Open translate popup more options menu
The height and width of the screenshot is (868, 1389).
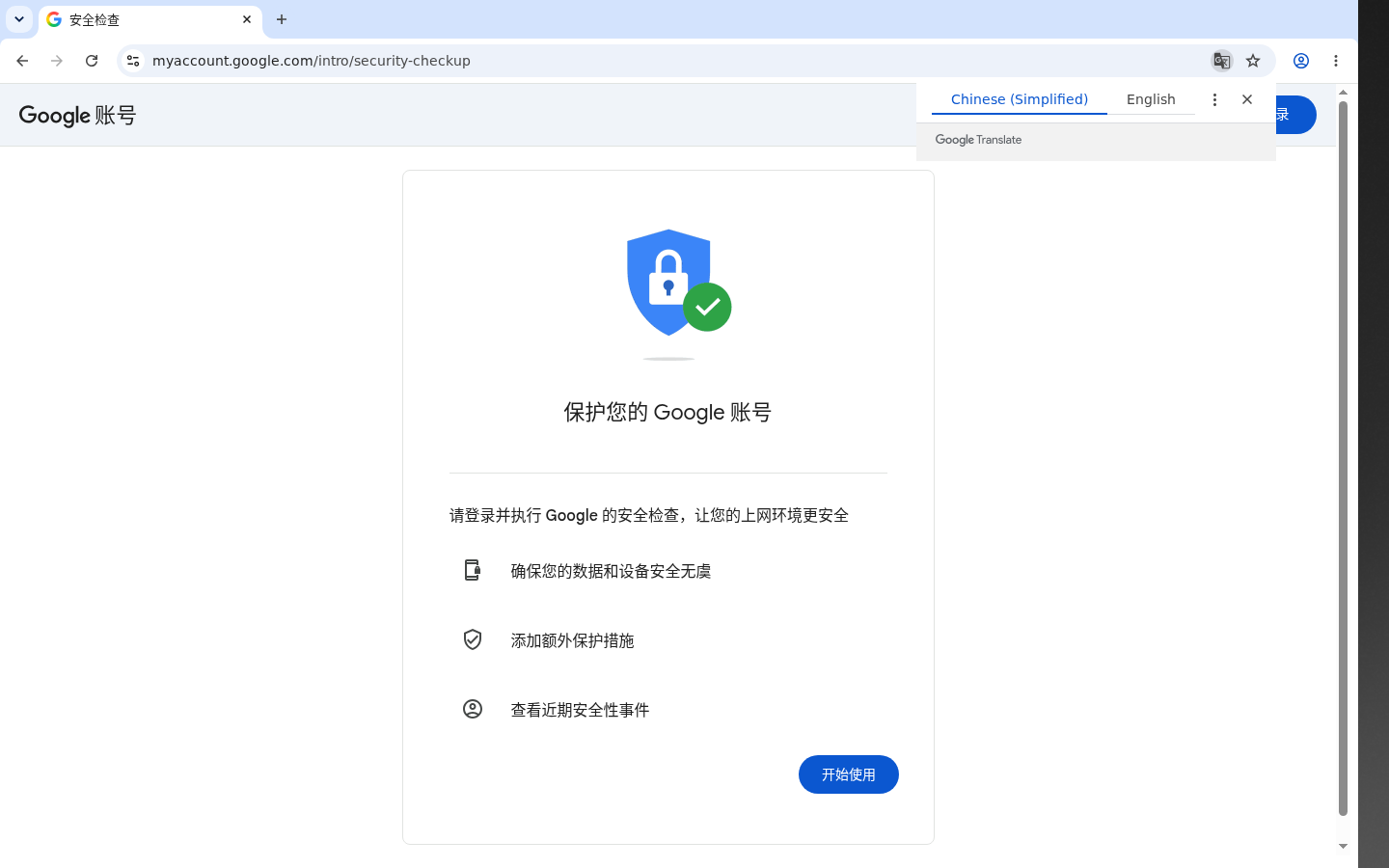click(1214, 99)
